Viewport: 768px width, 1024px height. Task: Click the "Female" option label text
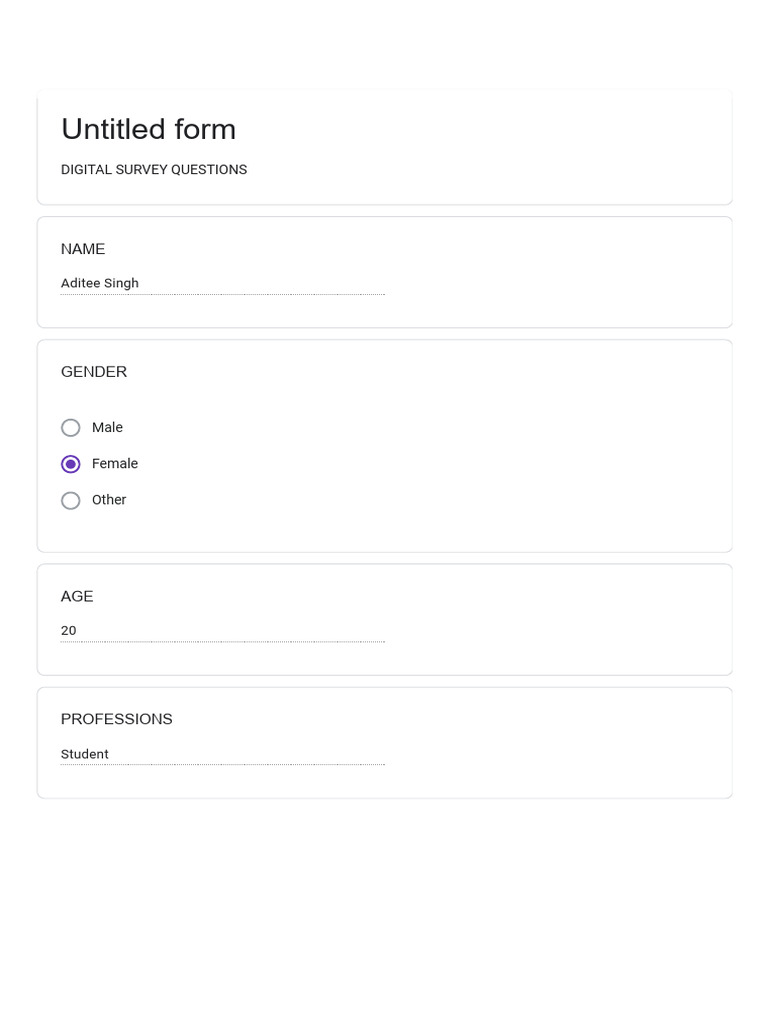click(115, 464)
